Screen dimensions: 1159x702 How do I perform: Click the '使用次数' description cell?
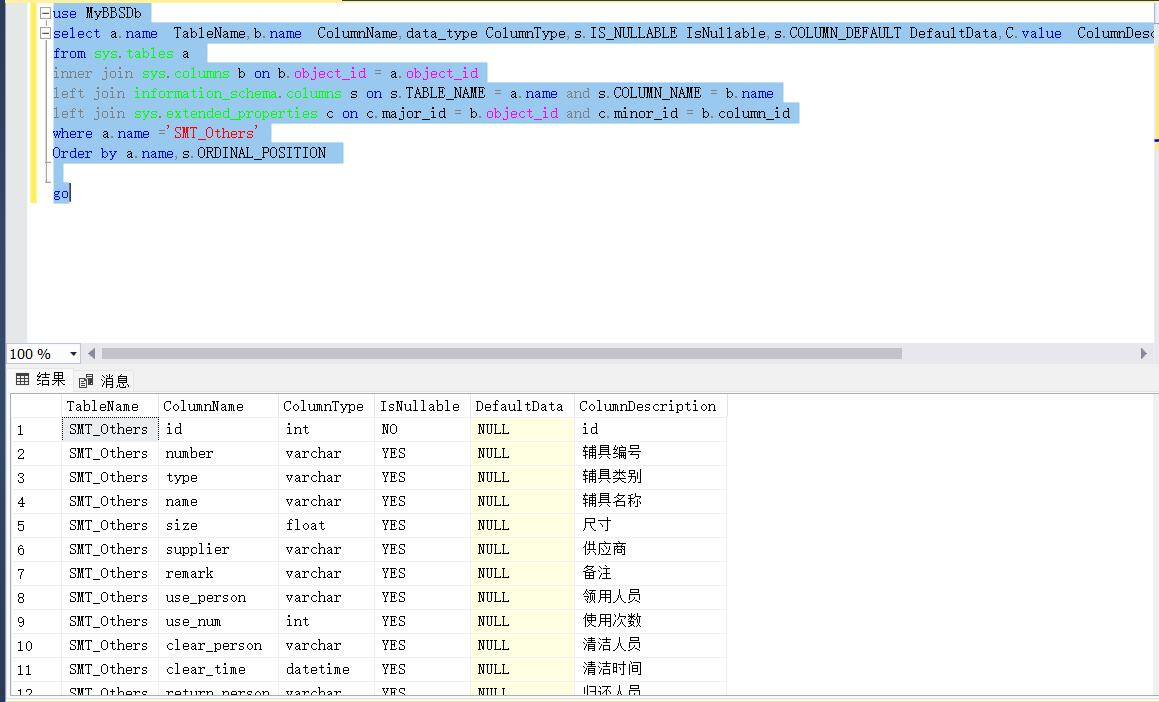click(x=650, y=621)
